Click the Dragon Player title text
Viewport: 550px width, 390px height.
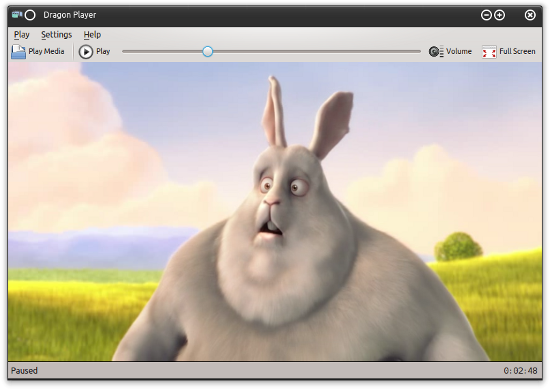(70, 15)
